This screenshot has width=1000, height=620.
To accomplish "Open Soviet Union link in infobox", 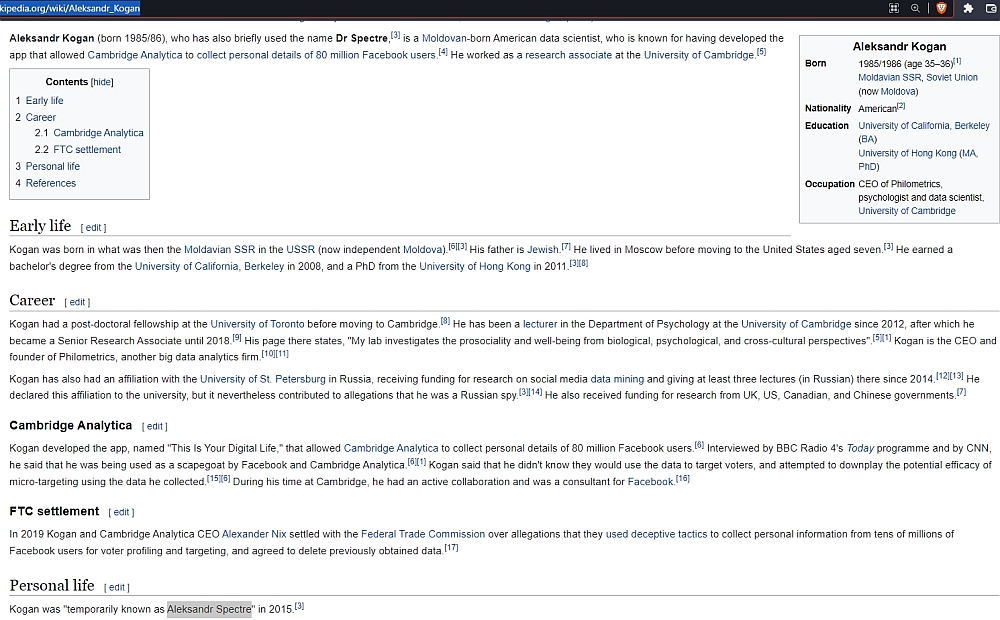I will click(952, 77).
